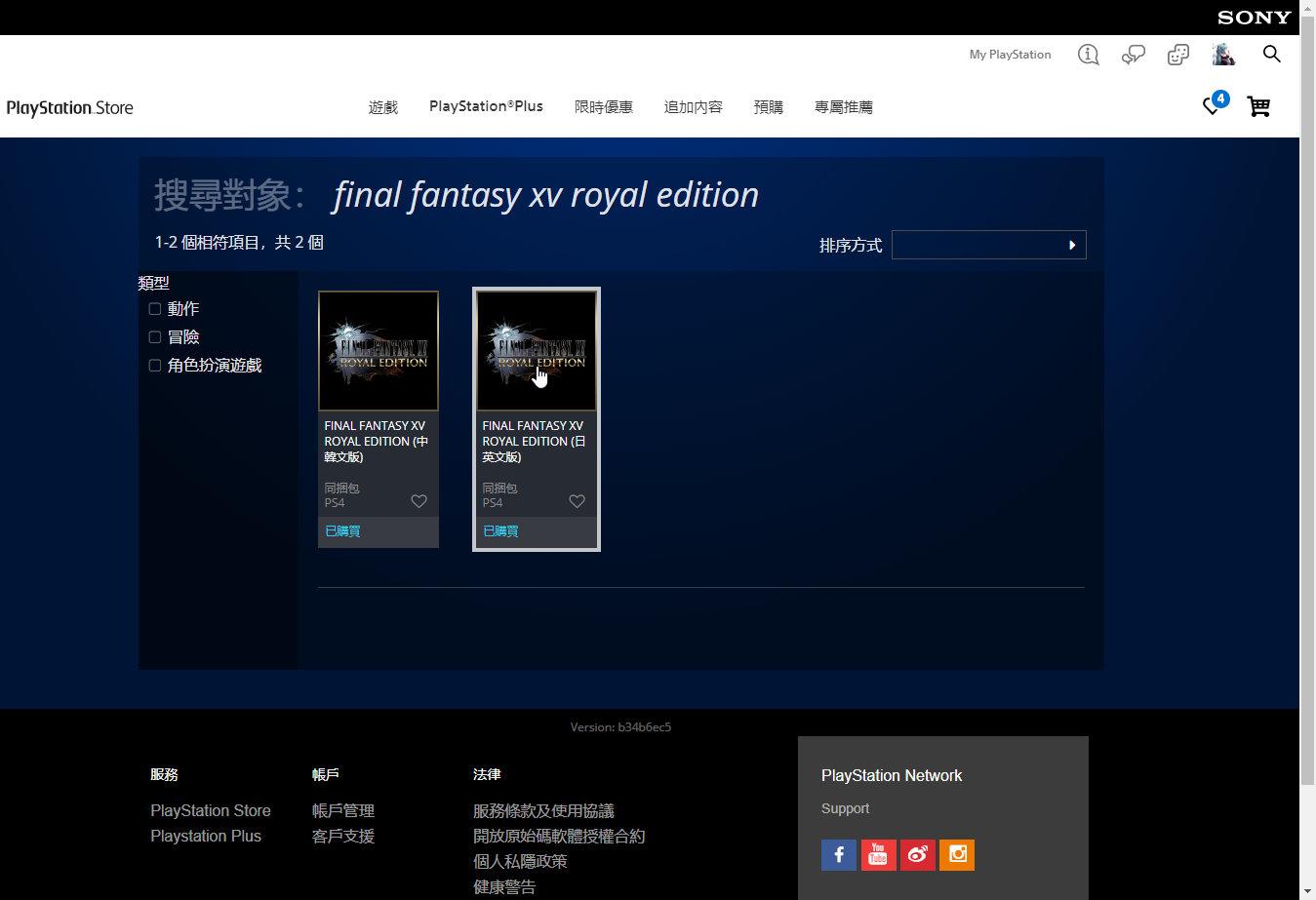
Task: Open the wishlist heart with badge 4
Action: [1213, 106]
